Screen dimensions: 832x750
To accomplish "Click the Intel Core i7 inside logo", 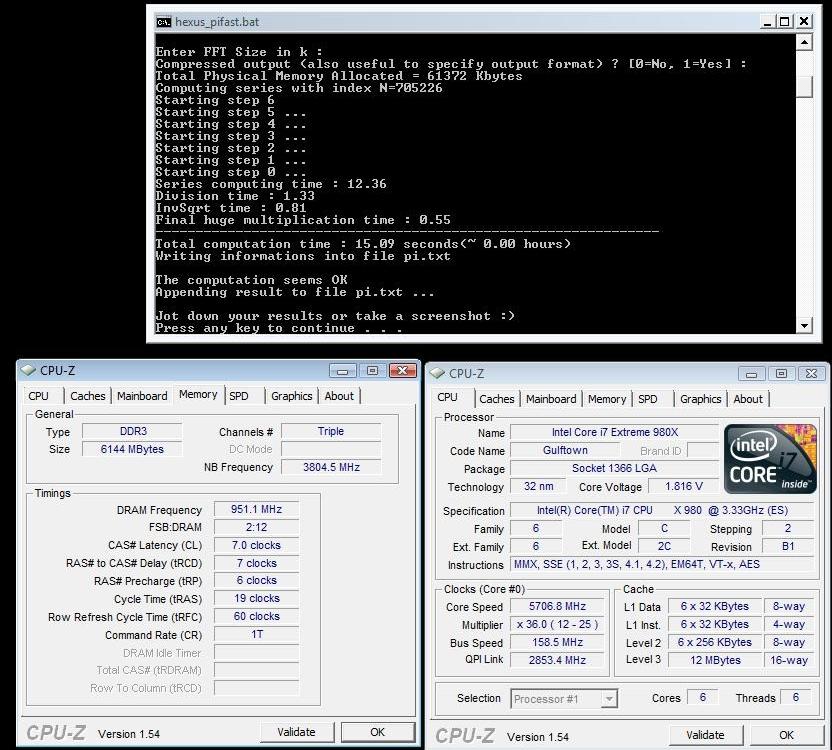I will [x=770, y=459].
